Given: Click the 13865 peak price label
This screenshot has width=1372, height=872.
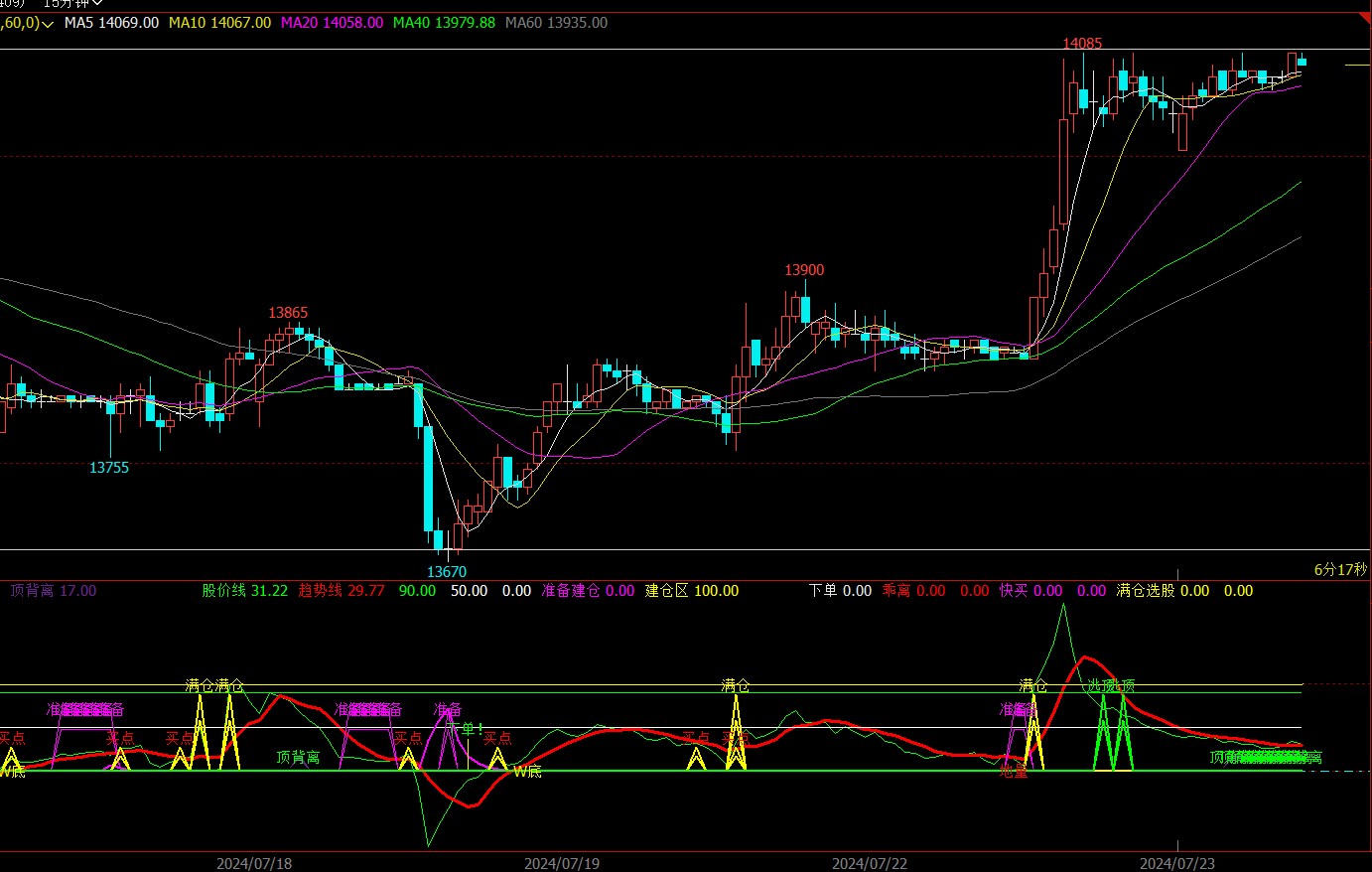Looking at the screenshot, I should point(288,313).
